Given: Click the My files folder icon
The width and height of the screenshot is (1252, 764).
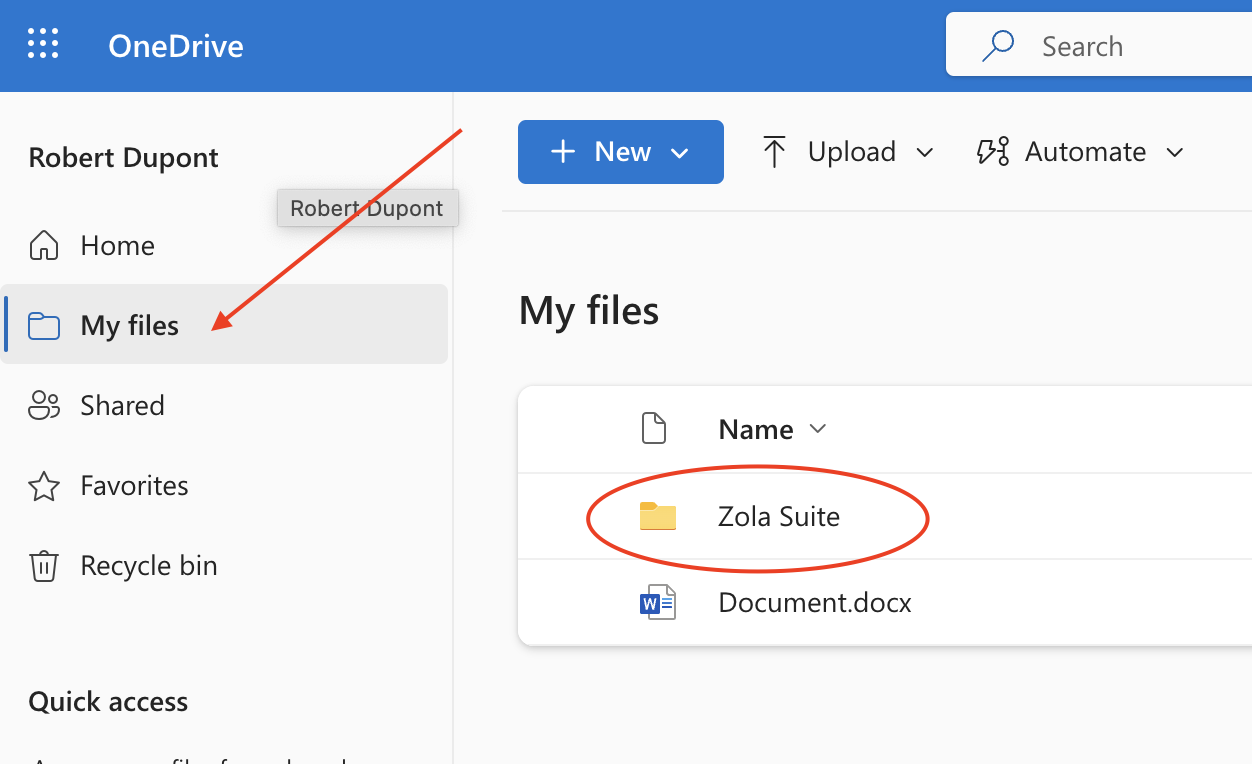Looking at the screenshot, I should pos(44,326).
